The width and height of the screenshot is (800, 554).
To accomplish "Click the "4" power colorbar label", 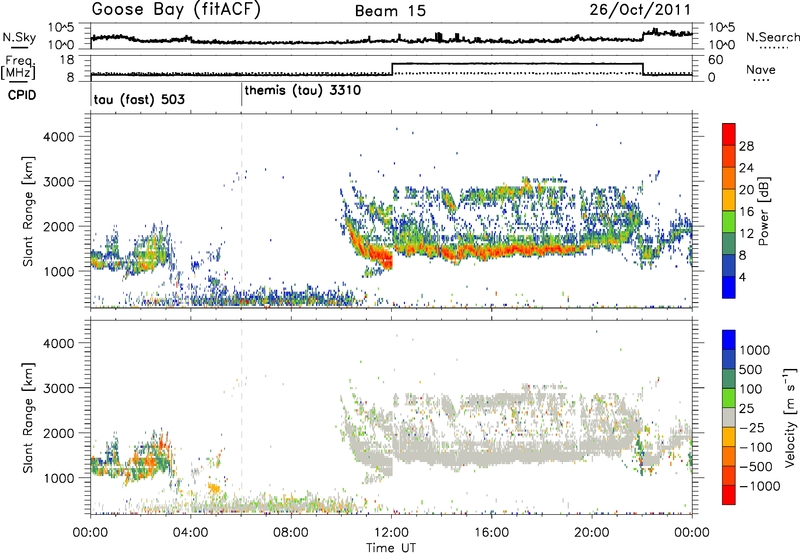I will pos(743,278).
